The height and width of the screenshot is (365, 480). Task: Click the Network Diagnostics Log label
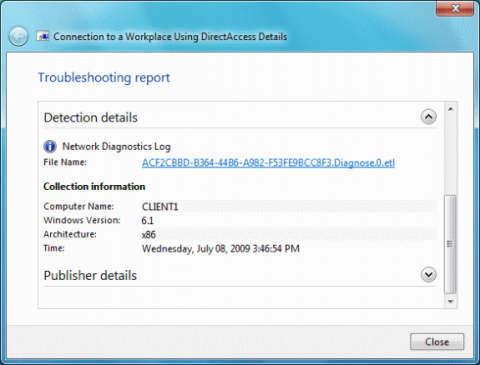pos(116,147)
